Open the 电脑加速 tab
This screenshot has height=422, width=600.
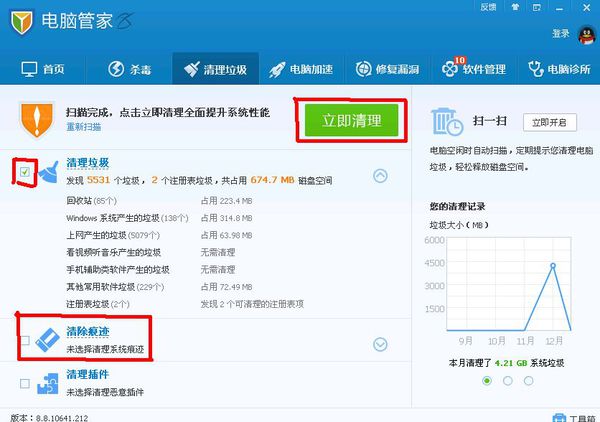(x=301, y=69)
